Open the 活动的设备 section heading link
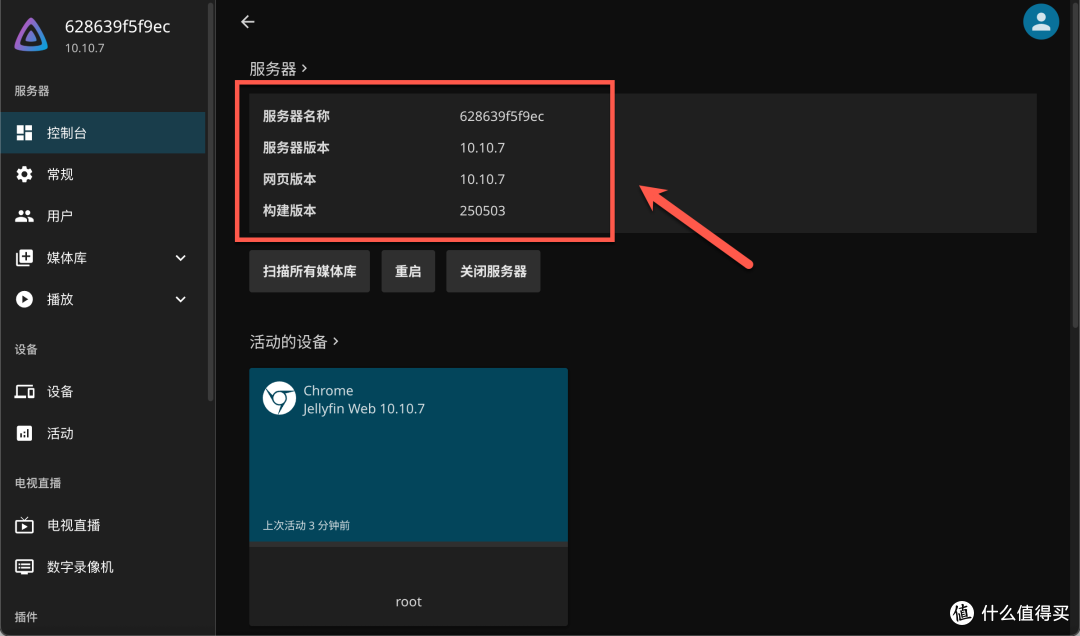Screen dimensions: 1080x636 pos(294,342)
